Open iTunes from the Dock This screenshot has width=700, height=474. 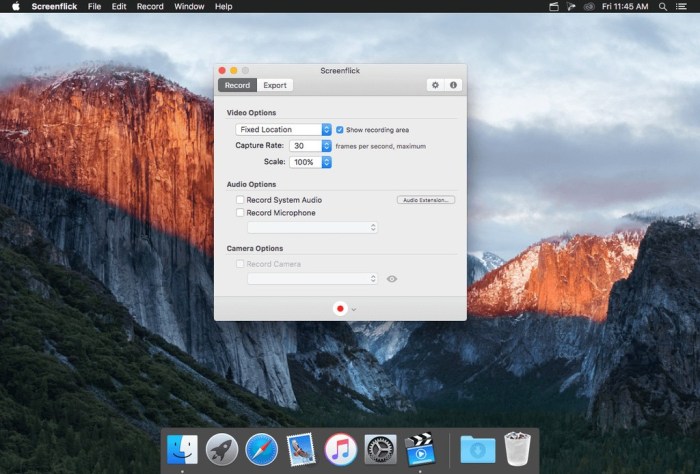point(341,449)
